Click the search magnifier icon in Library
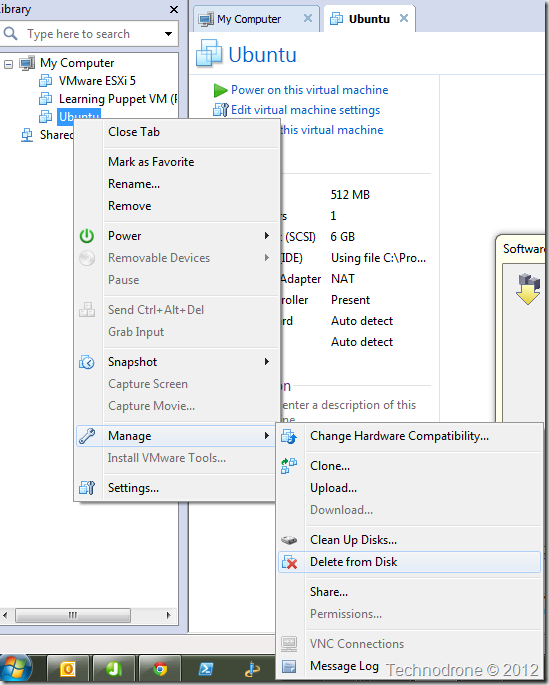Viewport: 549px width, 685px height. click(10, 34)
